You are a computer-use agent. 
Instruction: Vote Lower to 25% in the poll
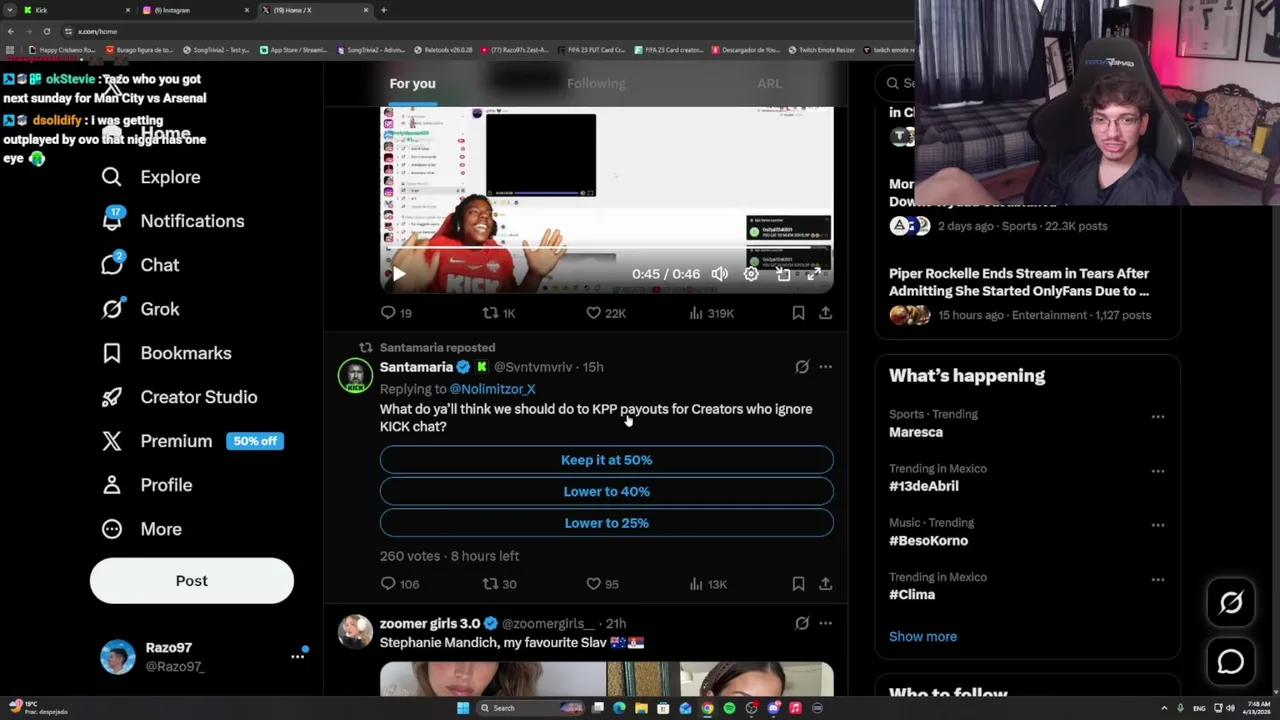(606, 523)
